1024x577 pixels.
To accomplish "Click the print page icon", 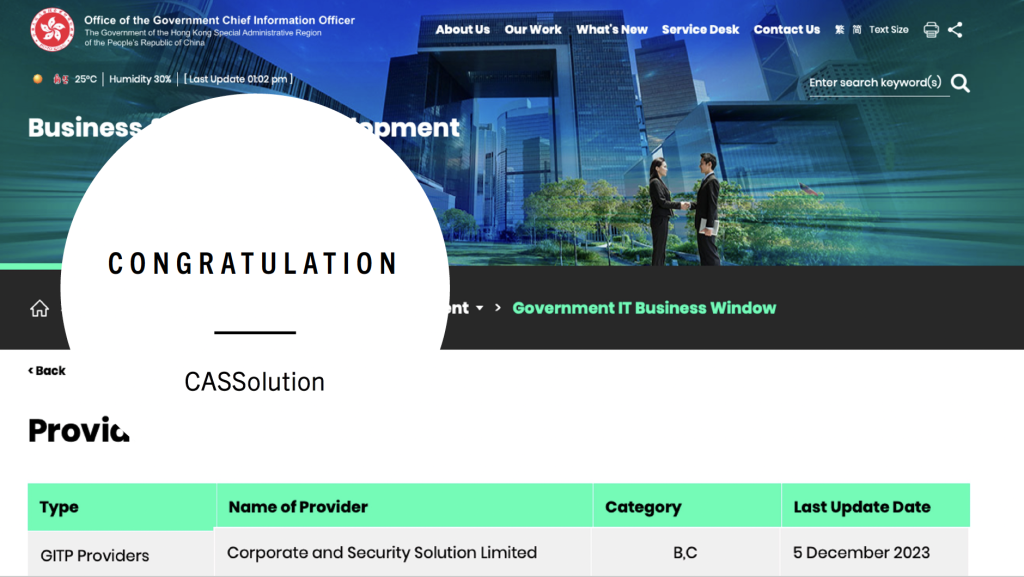I will pos(931,30).
